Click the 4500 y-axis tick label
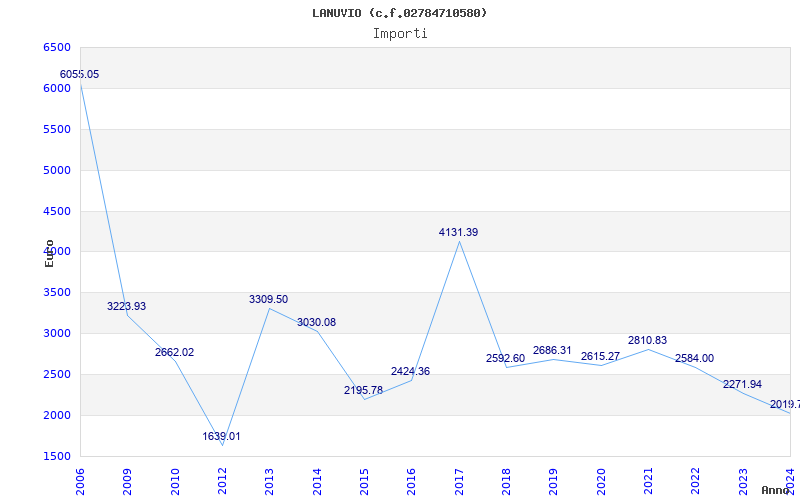 tap(57, 211)
